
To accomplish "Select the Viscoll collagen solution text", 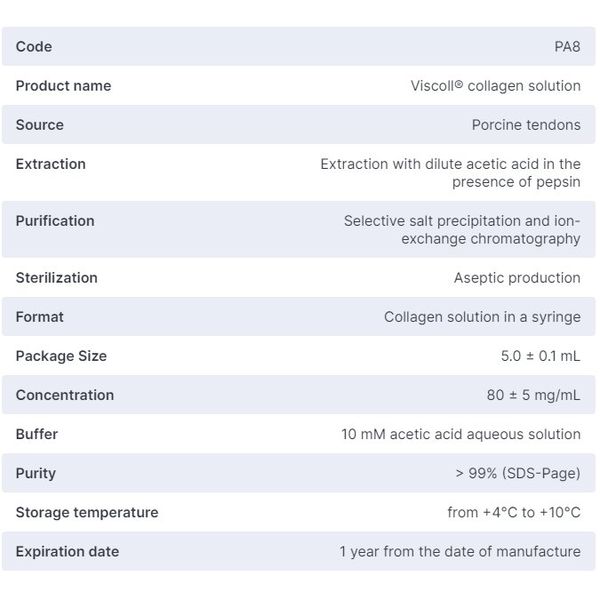I will (496, 86).
